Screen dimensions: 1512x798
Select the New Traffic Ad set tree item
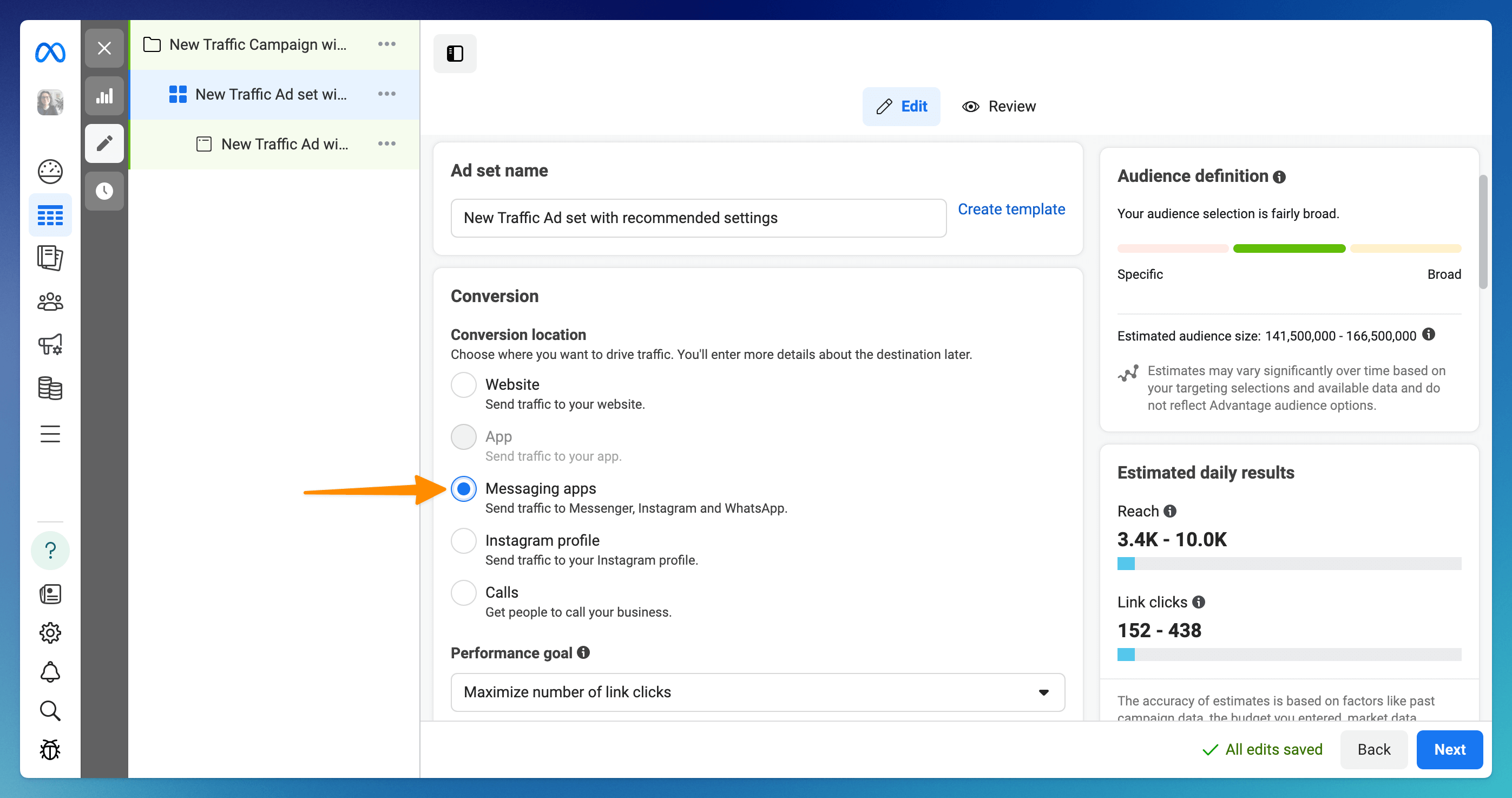[x=271, y=95]
